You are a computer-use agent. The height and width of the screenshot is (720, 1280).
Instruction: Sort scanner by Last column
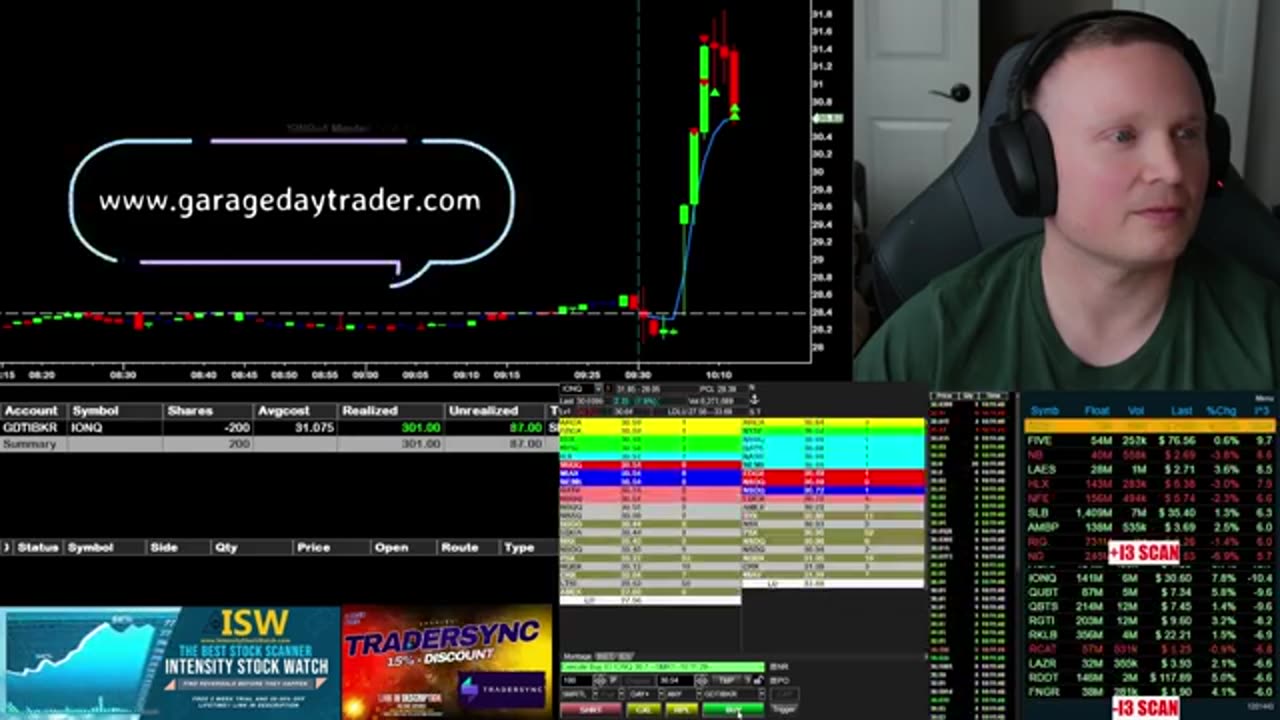(x=1181, y=411)
